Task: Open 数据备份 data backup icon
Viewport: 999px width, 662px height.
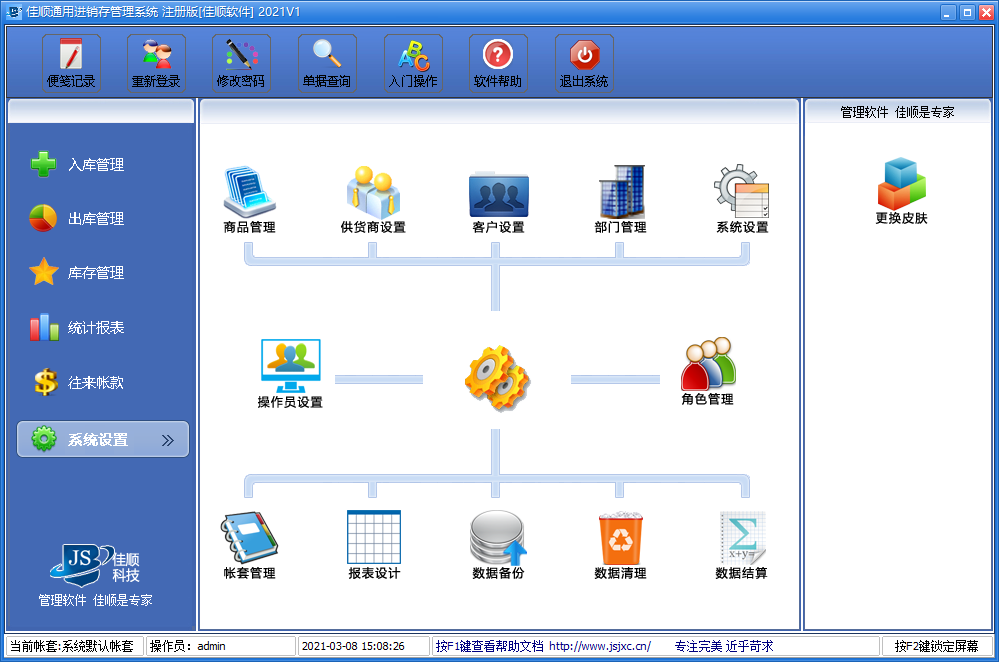Action: (498, 545)
